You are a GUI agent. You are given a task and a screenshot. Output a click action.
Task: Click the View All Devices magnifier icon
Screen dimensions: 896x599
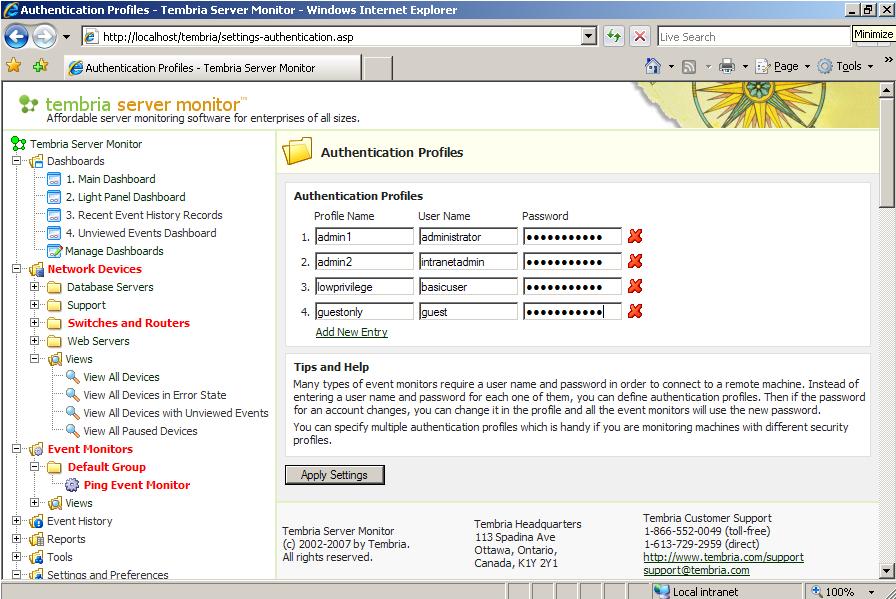73,377
